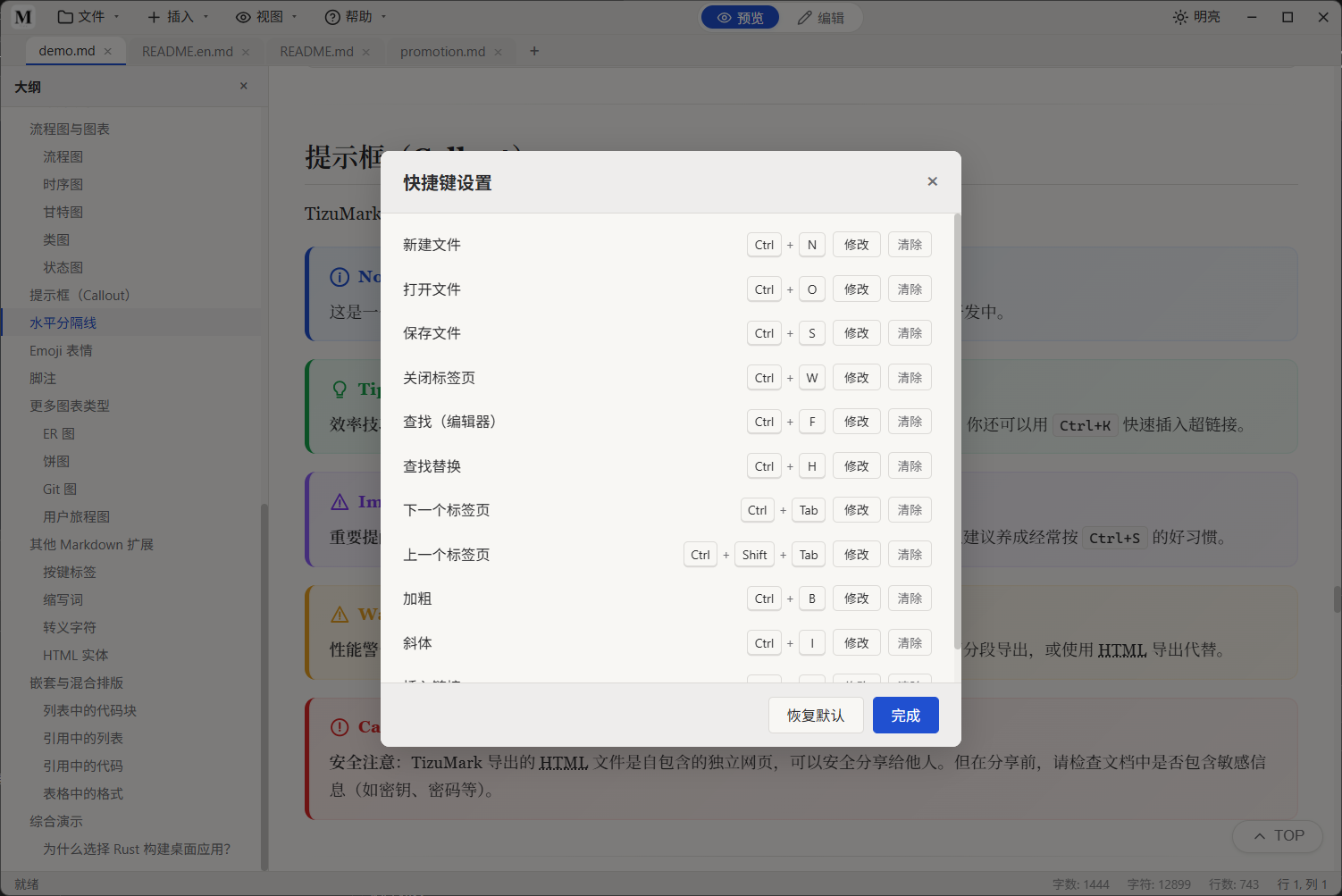Select 时序图 in outline
The height and width of the screenshot is (896, 1342).
click(x=63, y=184)
